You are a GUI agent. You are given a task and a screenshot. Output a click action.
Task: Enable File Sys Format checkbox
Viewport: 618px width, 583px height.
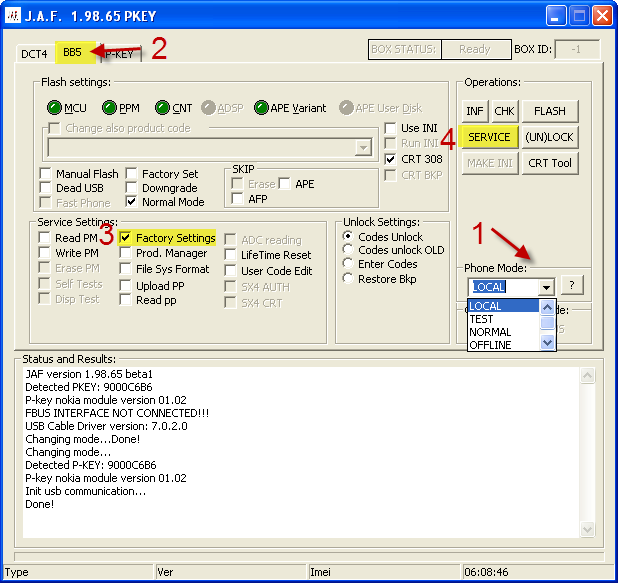click(125, 269)
